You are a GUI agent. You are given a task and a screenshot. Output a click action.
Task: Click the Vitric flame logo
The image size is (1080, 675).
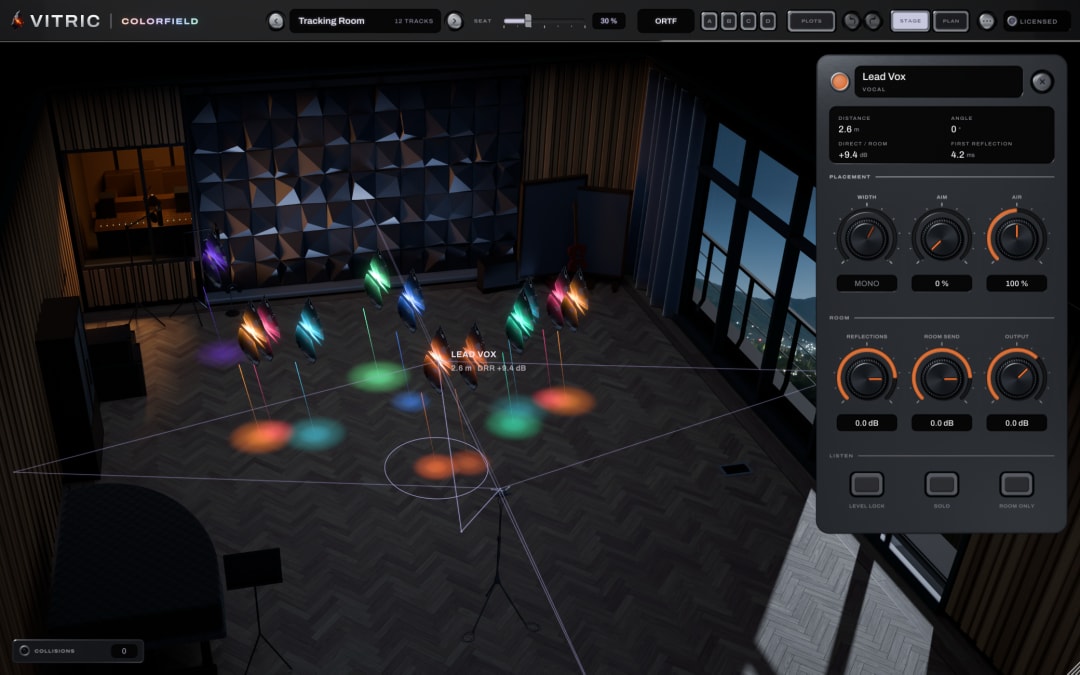(x=17, y=20)
